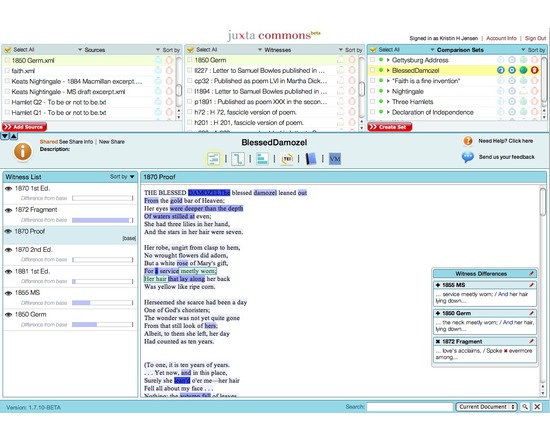Click the down-arrow collapse panel icon

coord(5,136)
